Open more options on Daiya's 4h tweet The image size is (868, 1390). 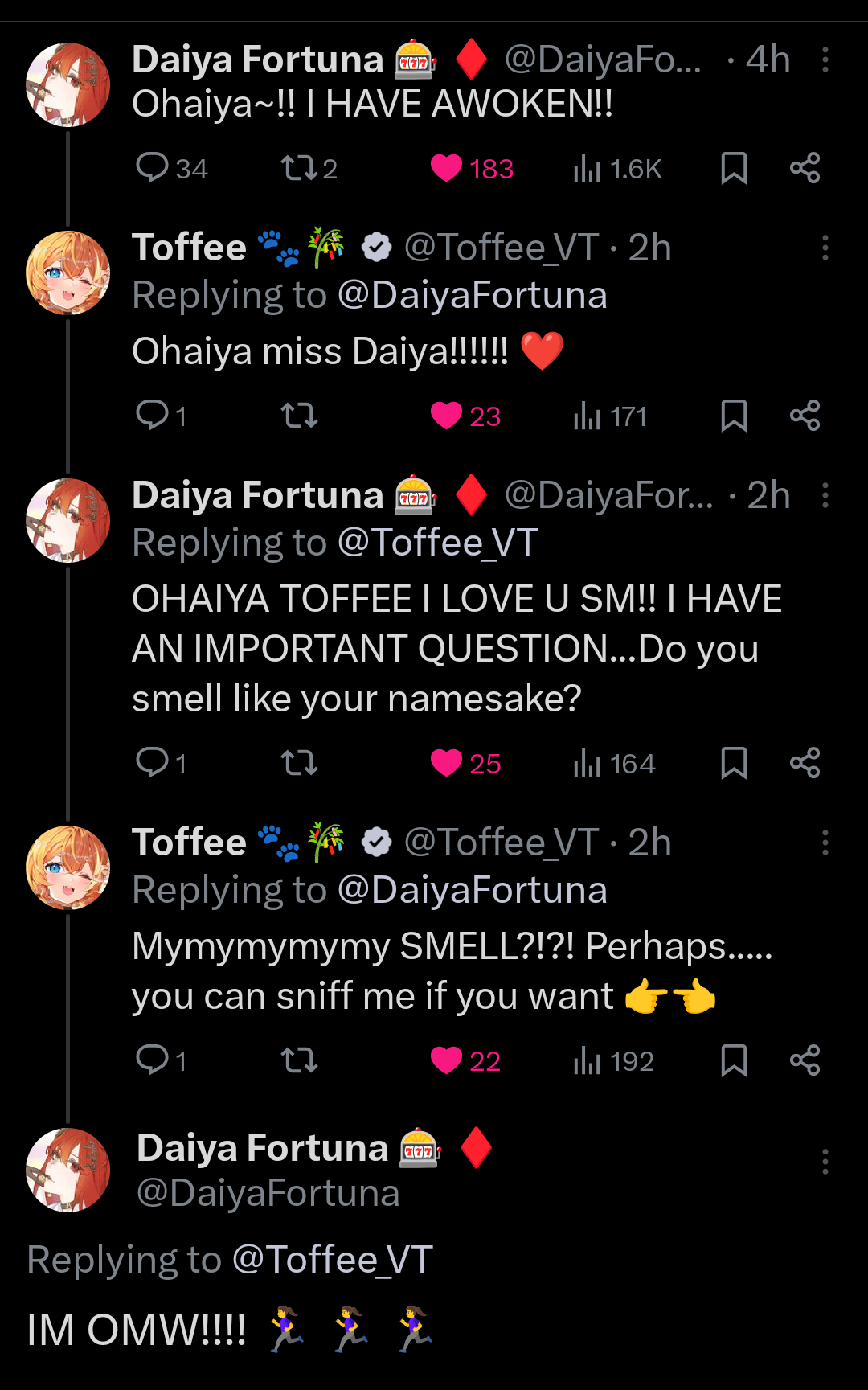(825, 59)
